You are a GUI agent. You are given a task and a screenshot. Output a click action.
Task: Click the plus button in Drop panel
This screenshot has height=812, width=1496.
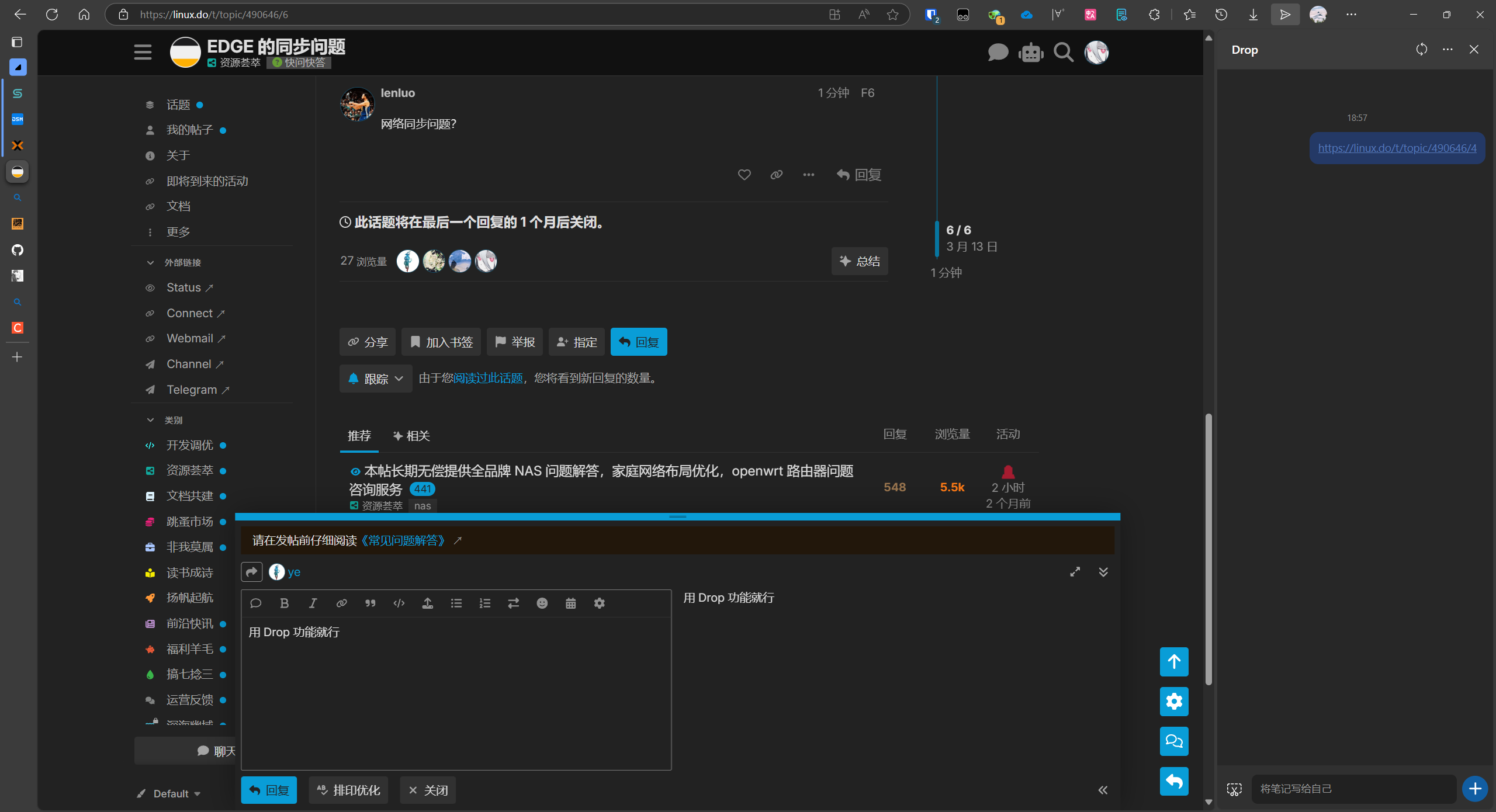(1475, 789)
